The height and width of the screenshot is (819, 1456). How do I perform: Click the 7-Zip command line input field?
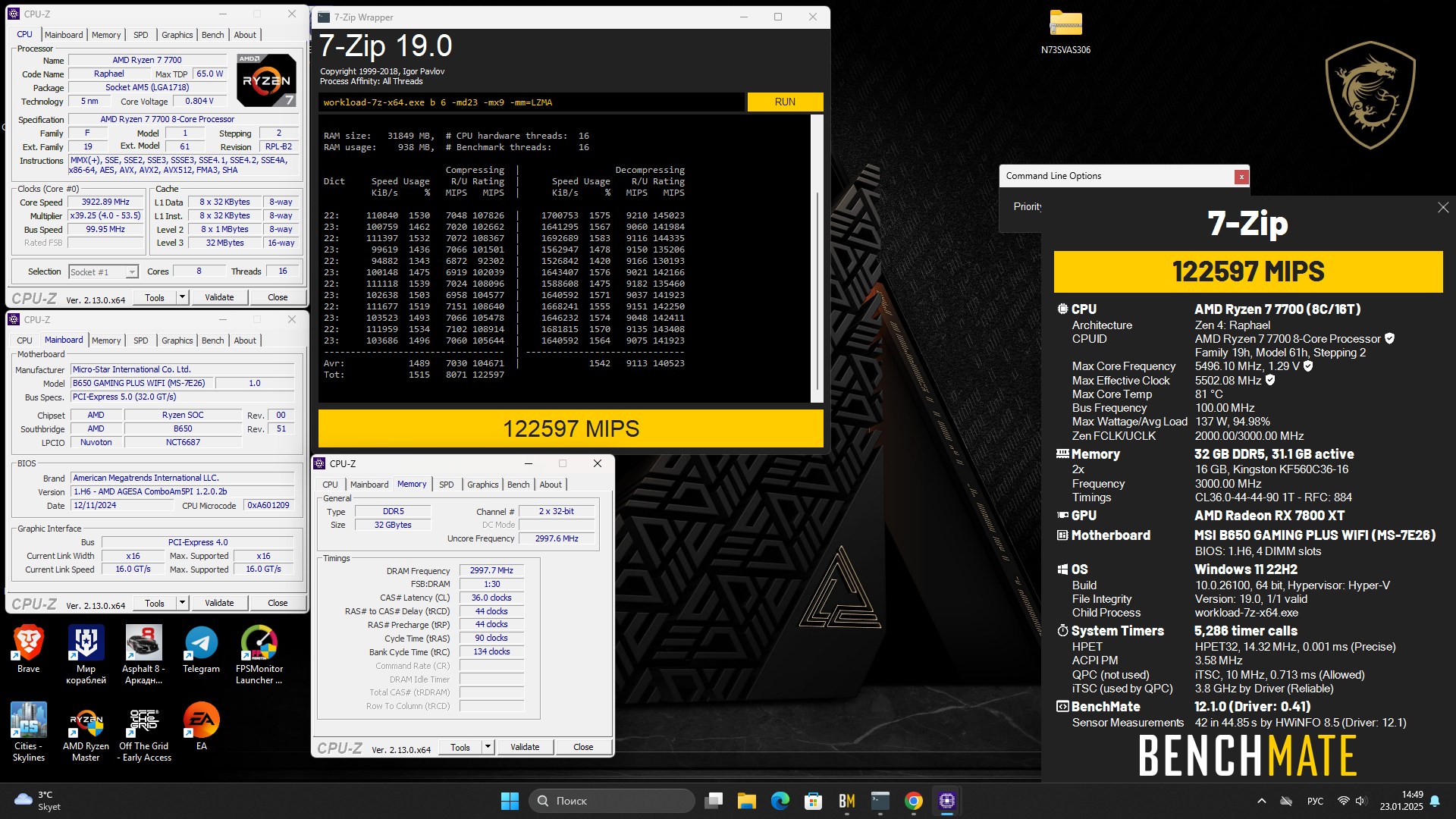(532, 102)
